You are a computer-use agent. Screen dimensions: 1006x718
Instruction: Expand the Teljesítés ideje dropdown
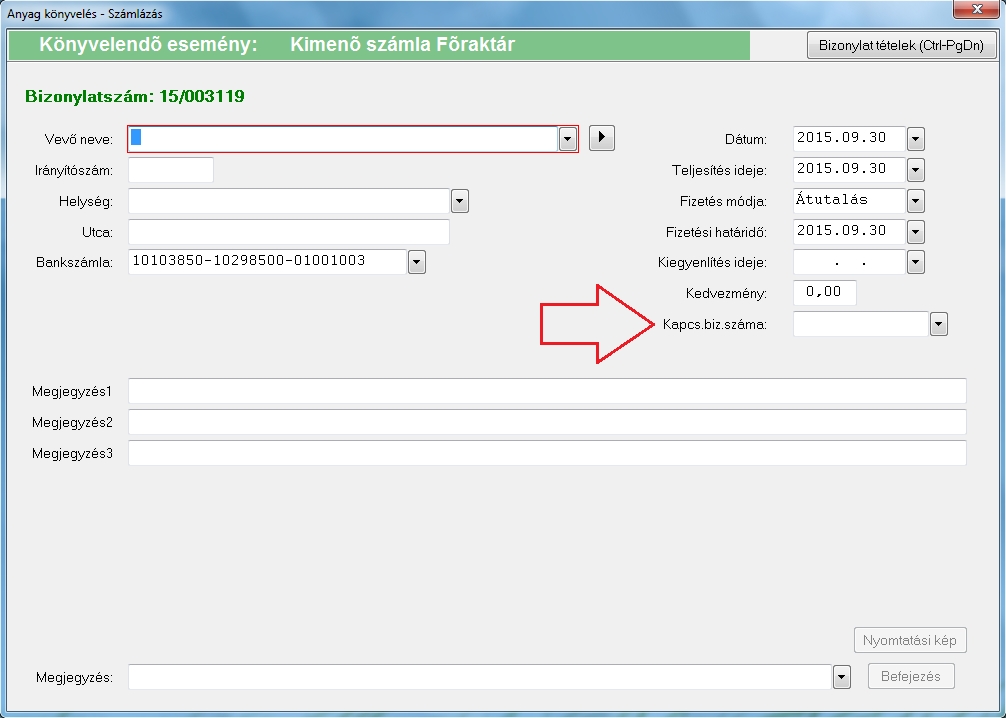coord(916,170)
